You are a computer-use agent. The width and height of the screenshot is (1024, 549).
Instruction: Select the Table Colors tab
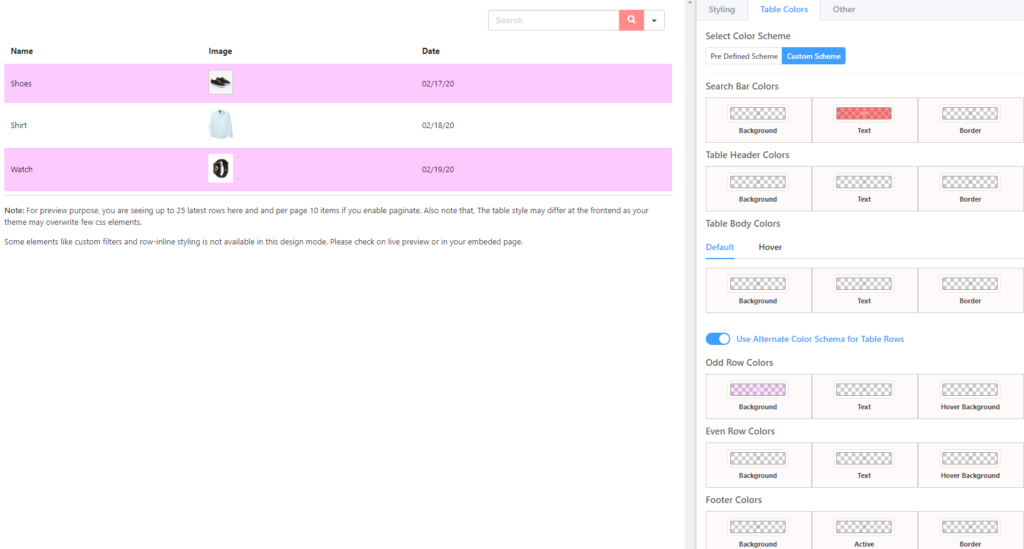[784, 10]
